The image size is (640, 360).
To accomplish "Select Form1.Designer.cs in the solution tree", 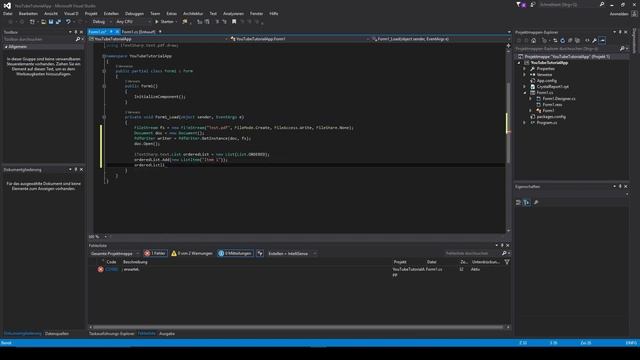I will click(559, 99).
